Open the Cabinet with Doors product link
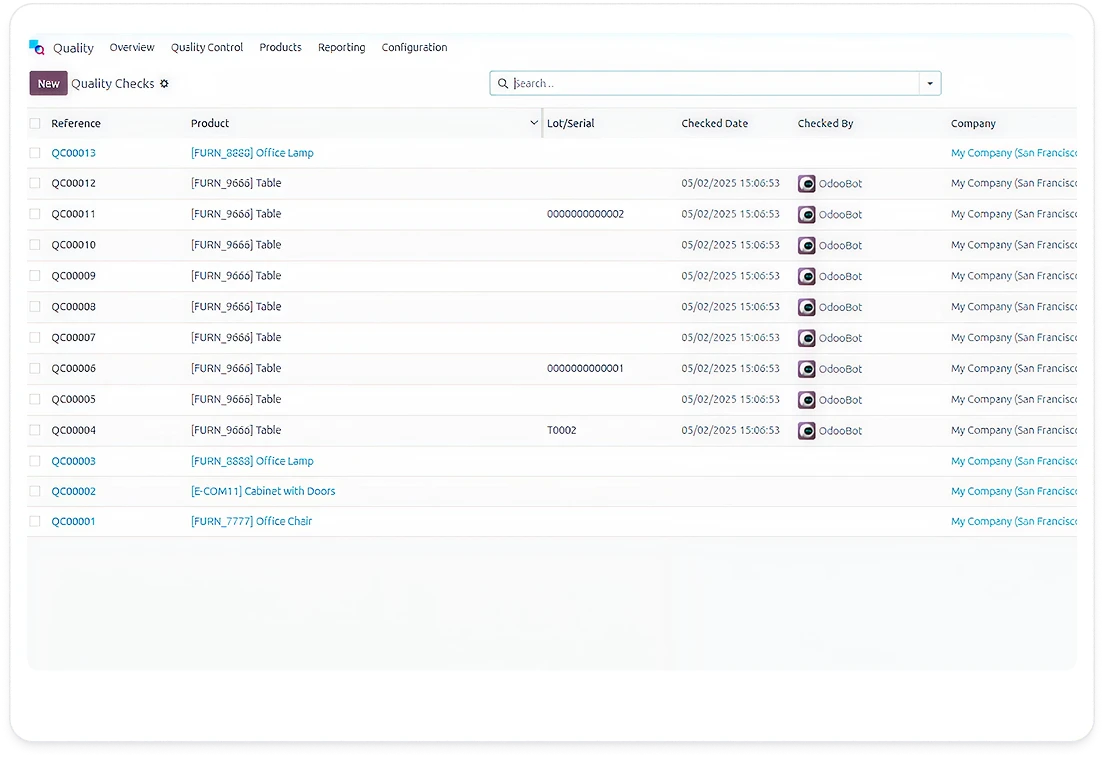1104x758 pixels. [263, 492]
